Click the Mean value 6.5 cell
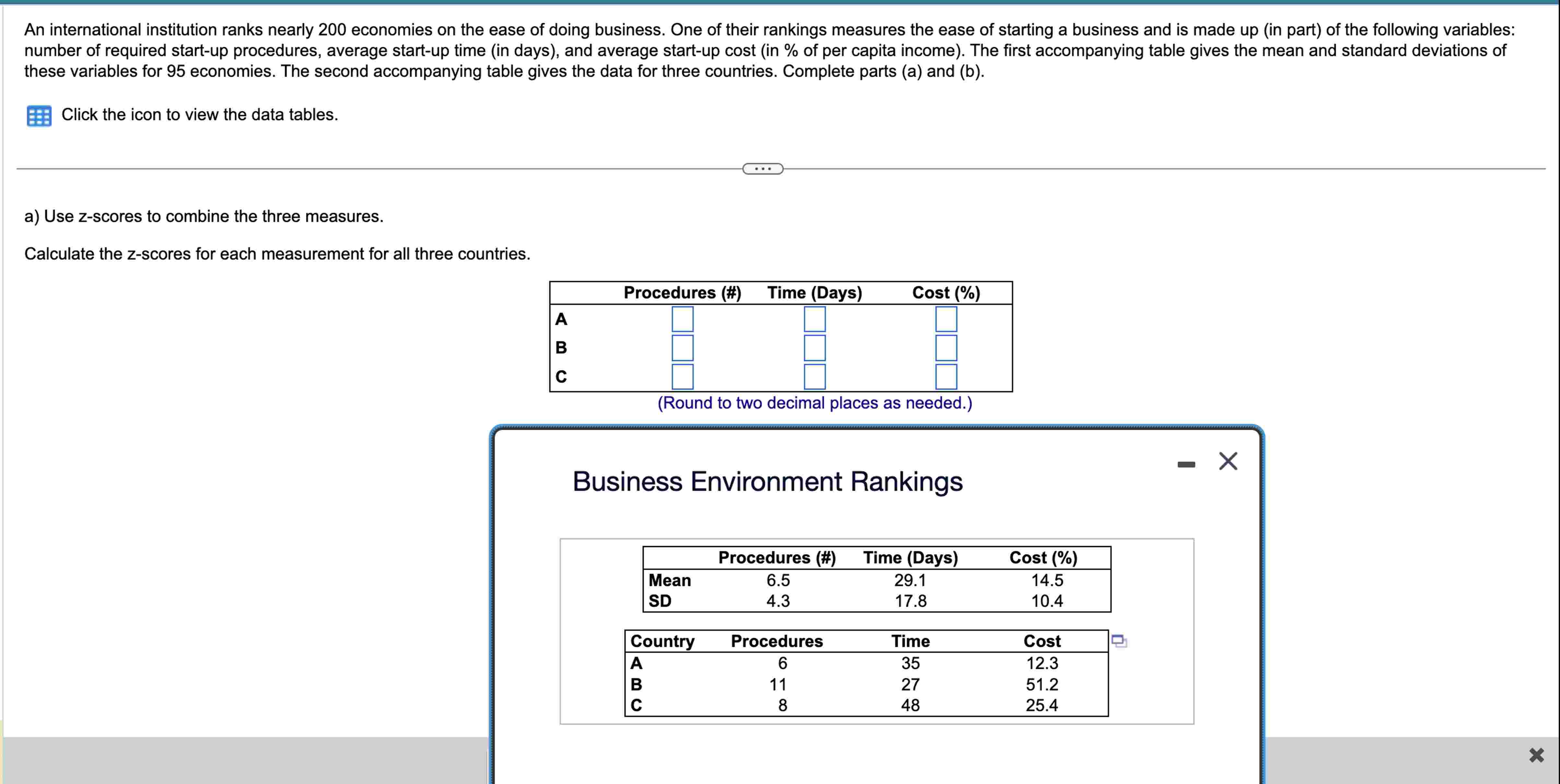Image resolution: width=1560 pixels, height=784 pixels. (x=778, y=580)
